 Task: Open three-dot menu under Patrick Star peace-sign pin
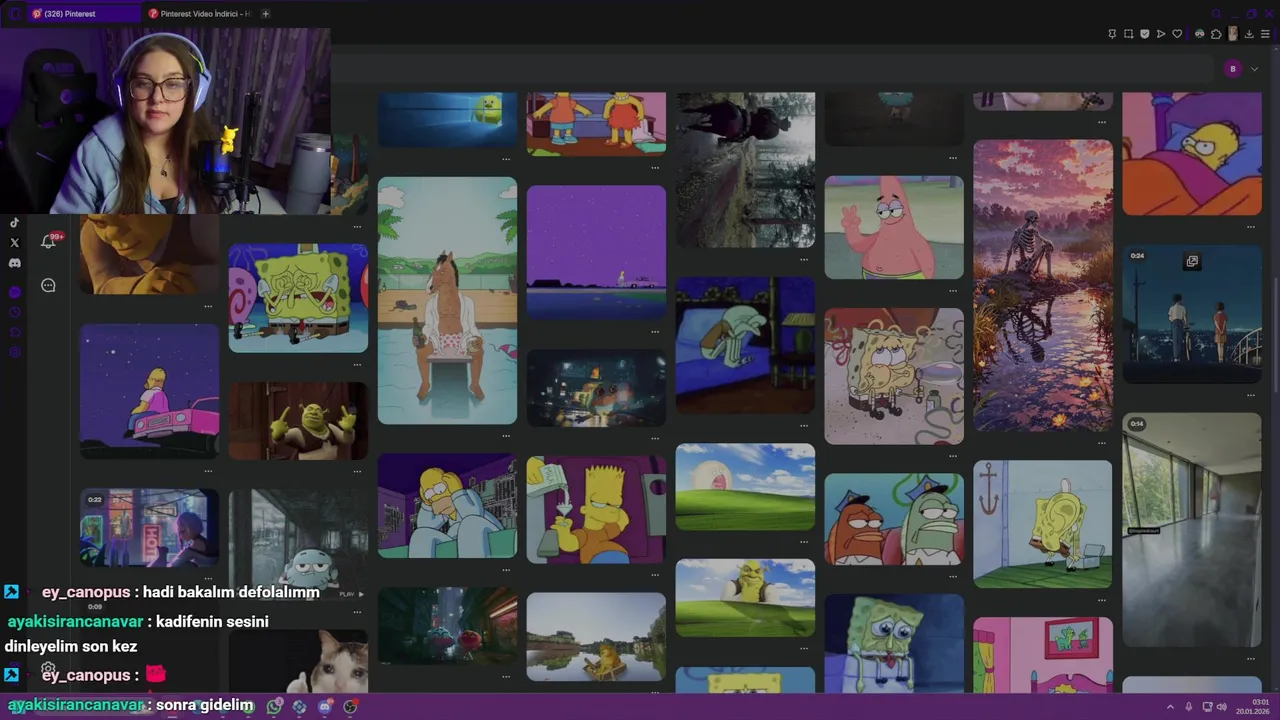pyautogui.click(x=953, y=290)
